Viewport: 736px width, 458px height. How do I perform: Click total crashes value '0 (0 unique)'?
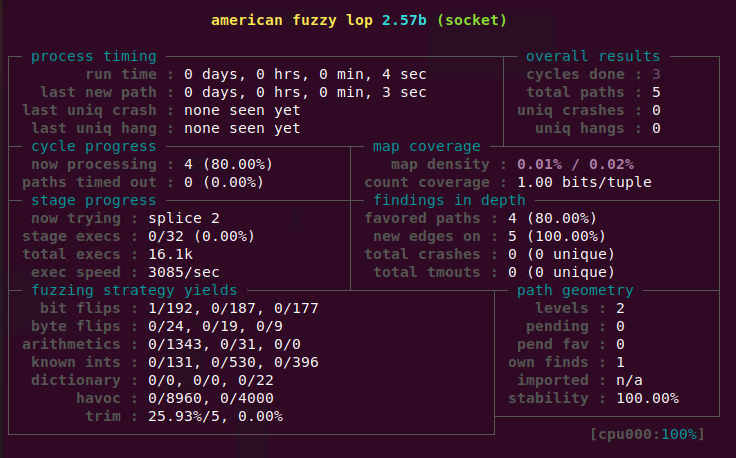[561, 254]
